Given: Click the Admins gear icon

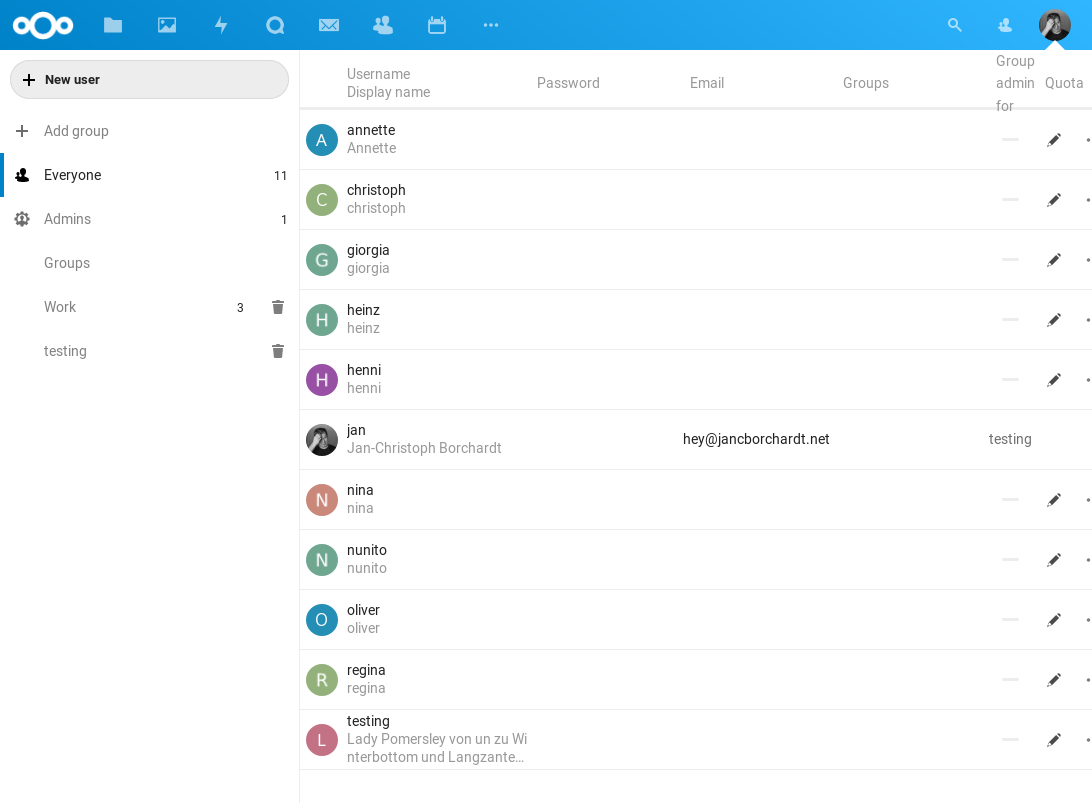Looking at the screenshot, I should 22,219.
